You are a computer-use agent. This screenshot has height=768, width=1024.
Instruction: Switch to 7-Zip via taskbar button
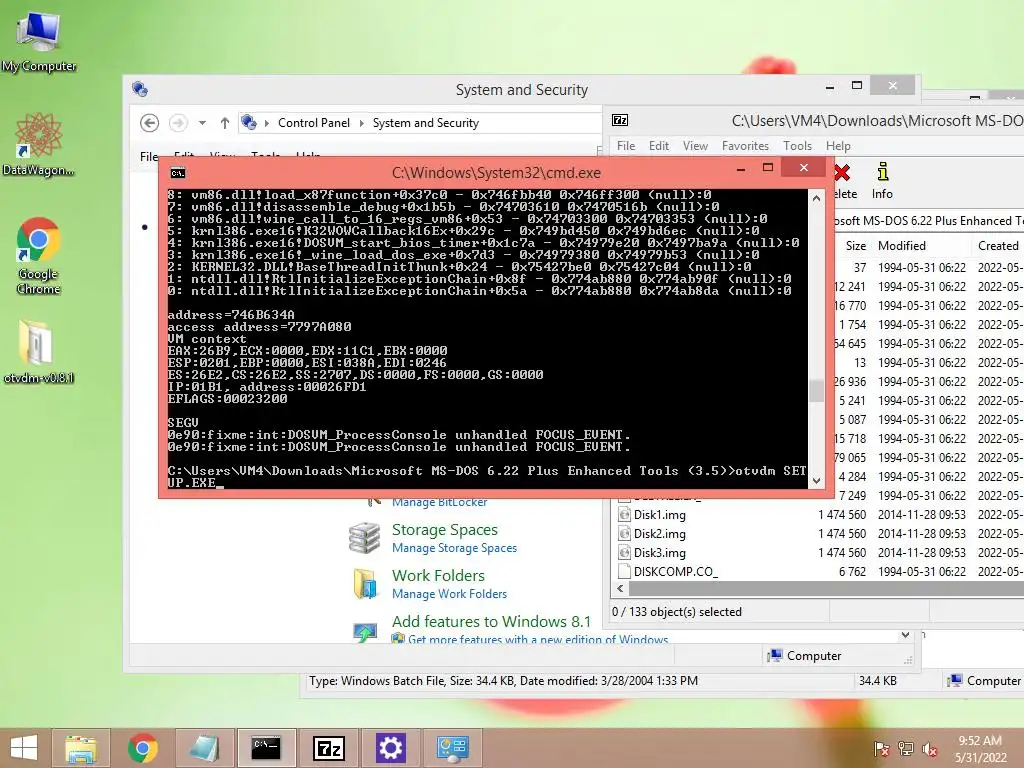328,748
